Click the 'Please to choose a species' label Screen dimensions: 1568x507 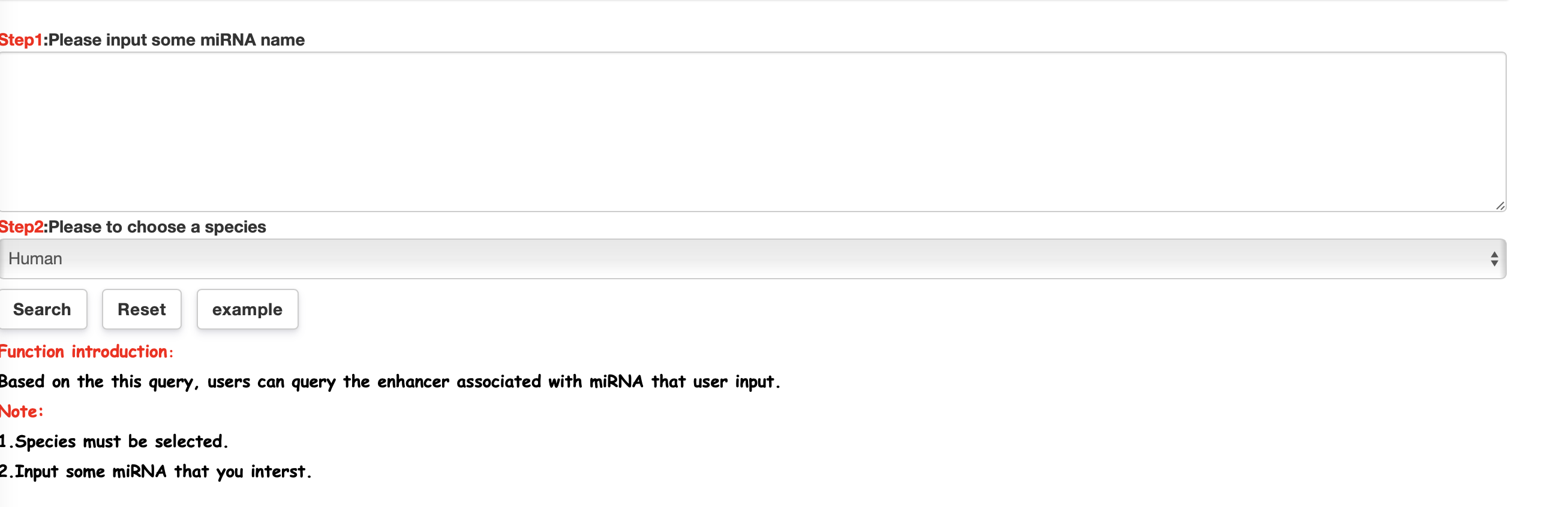click(x=157, y=227)
